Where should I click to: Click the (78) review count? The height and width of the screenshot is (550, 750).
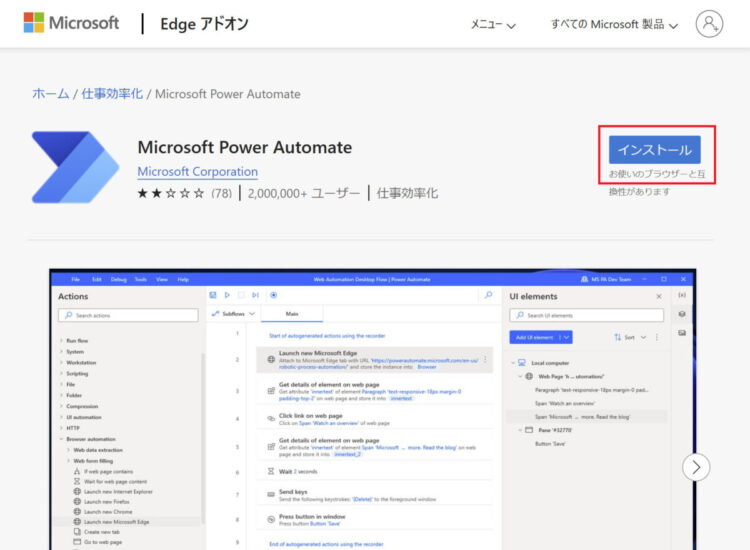221,193
